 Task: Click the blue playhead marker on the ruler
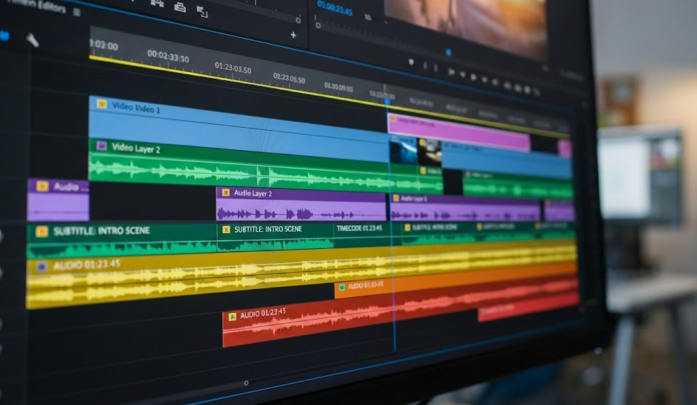click(x=386, y=99)
